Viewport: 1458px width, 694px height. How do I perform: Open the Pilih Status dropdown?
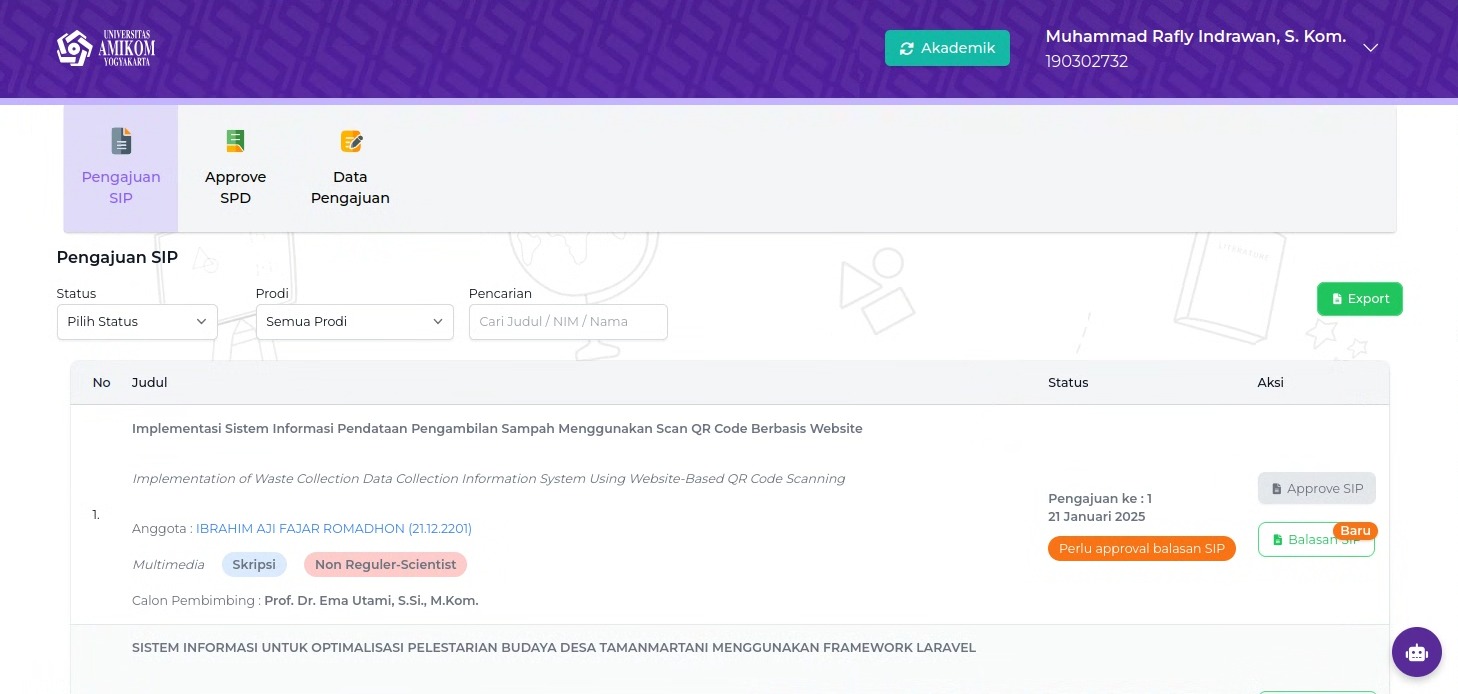(x=137, y=322)
